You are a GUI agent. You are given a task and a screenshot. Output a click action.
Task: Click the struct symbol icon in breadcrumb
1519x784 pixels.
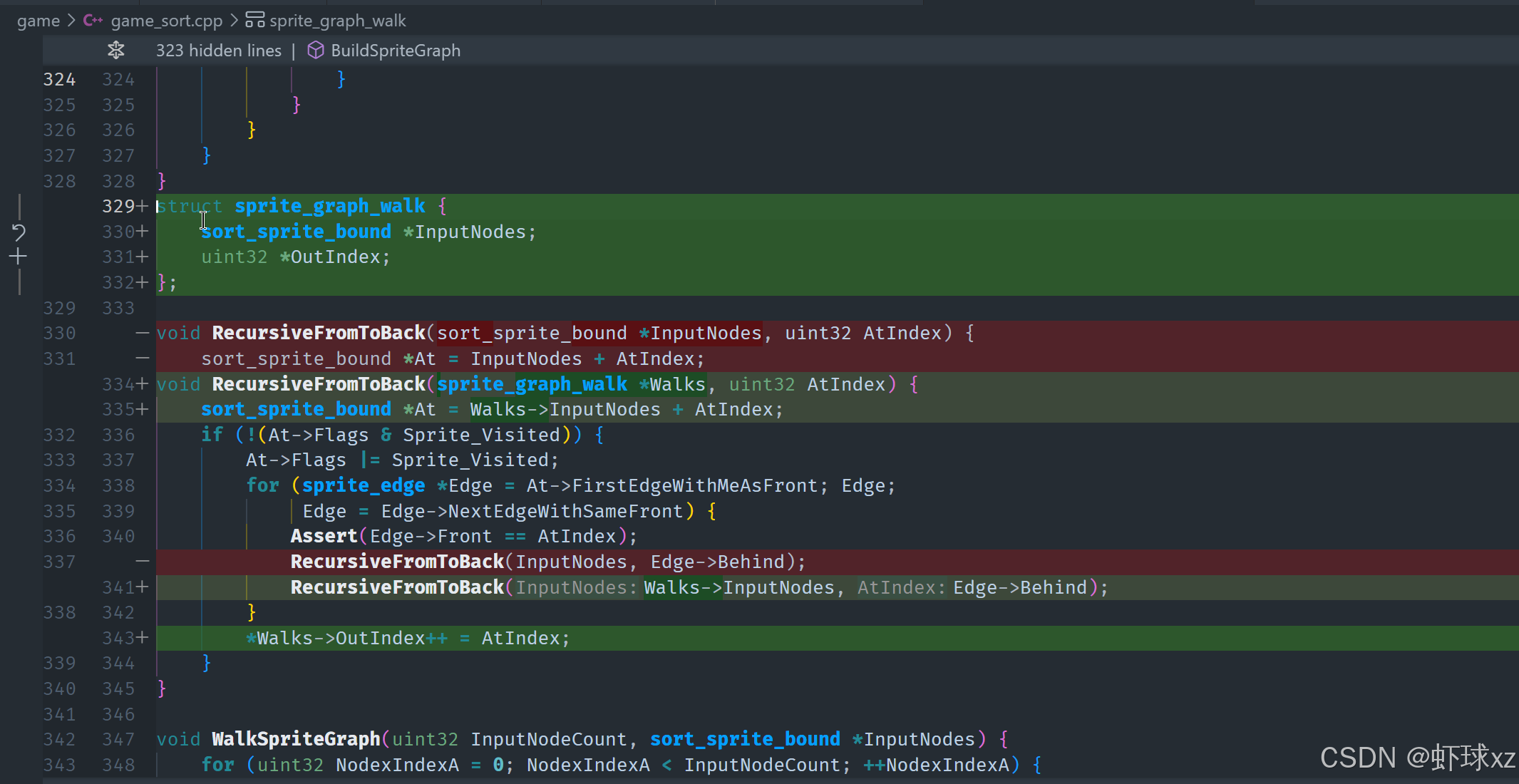pyautogui.click(x=254, y=21)
